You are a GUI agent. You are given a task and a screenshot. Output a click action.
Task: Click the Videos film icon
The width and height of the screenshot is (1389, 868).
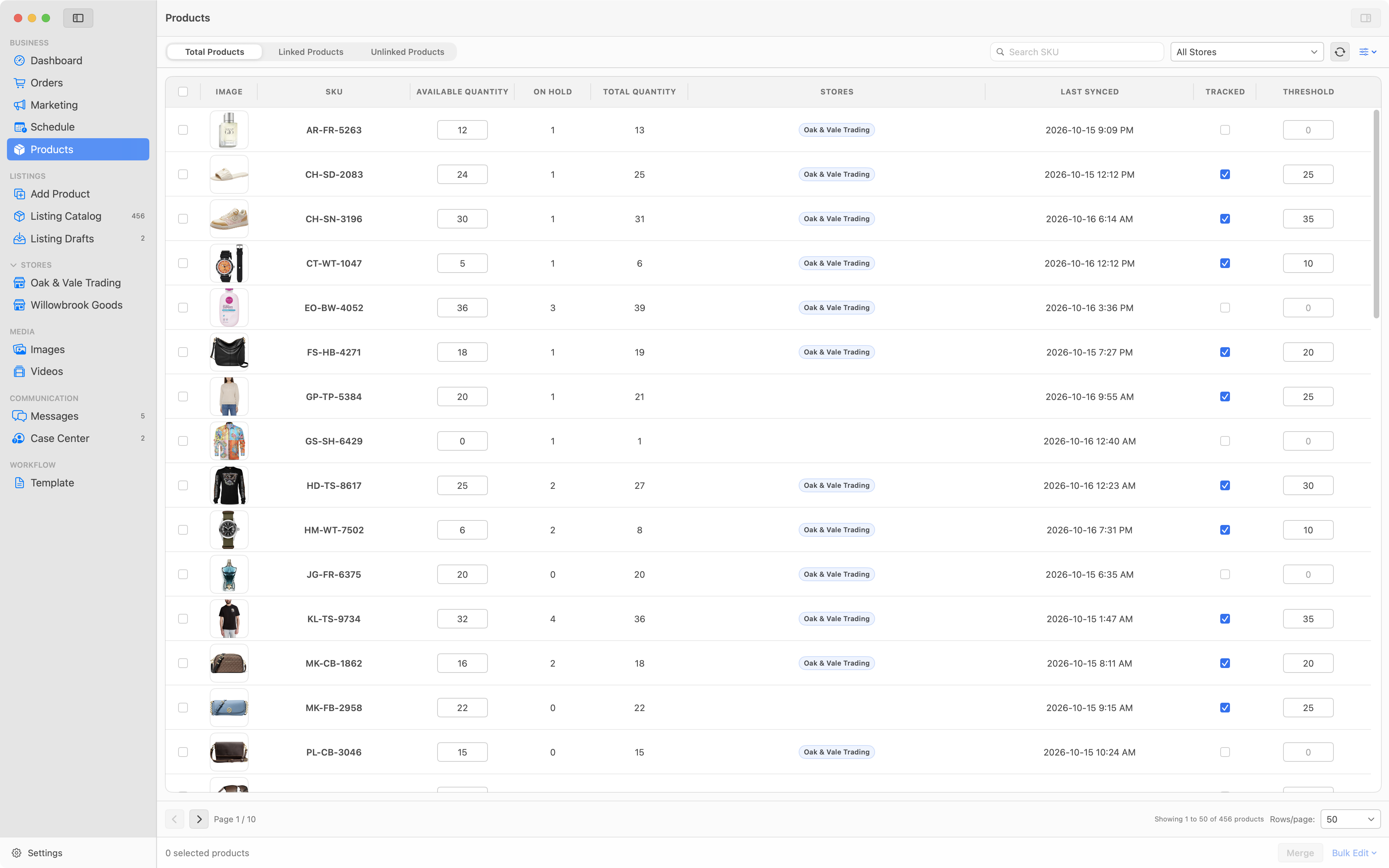19,372
